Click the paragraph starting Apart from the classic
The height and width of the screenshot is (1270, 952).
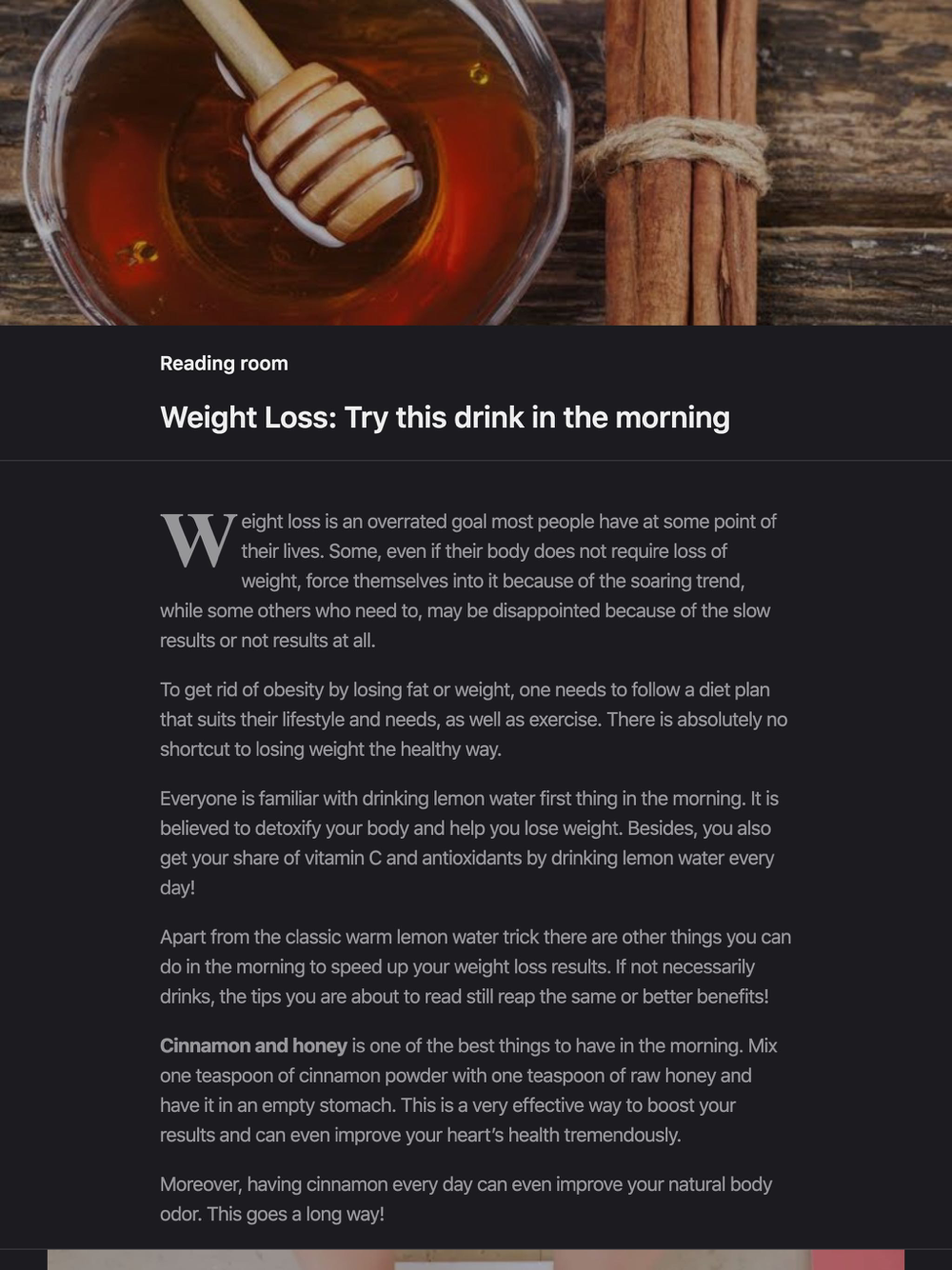475,966
